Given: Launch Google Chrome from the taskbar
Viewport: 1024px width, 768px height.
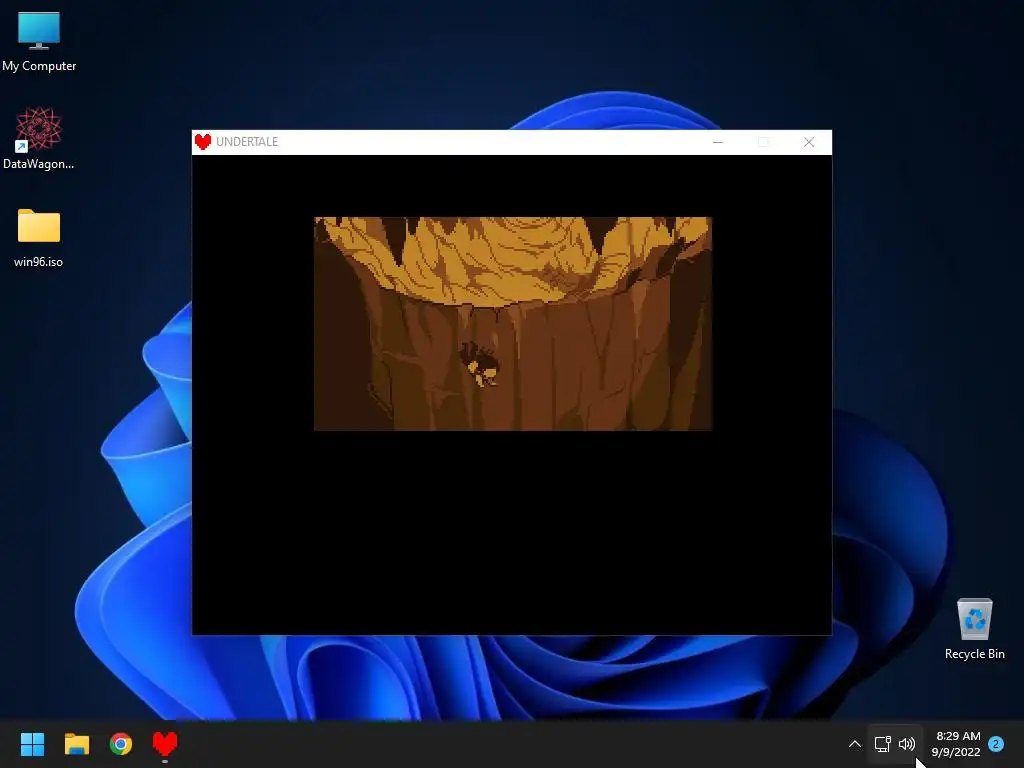Looking at the screenshot, I should 121,744.
